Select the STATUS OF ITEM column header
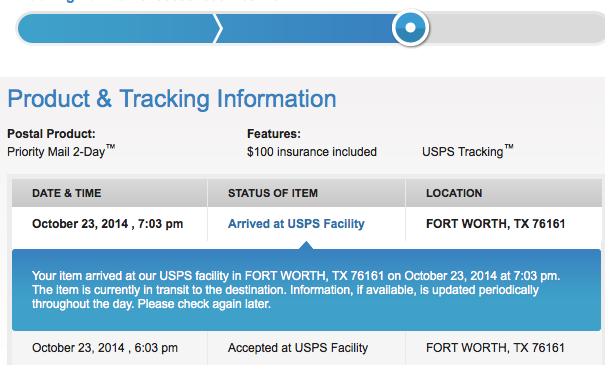The image size is (605, 365). (x=273, y=193)
